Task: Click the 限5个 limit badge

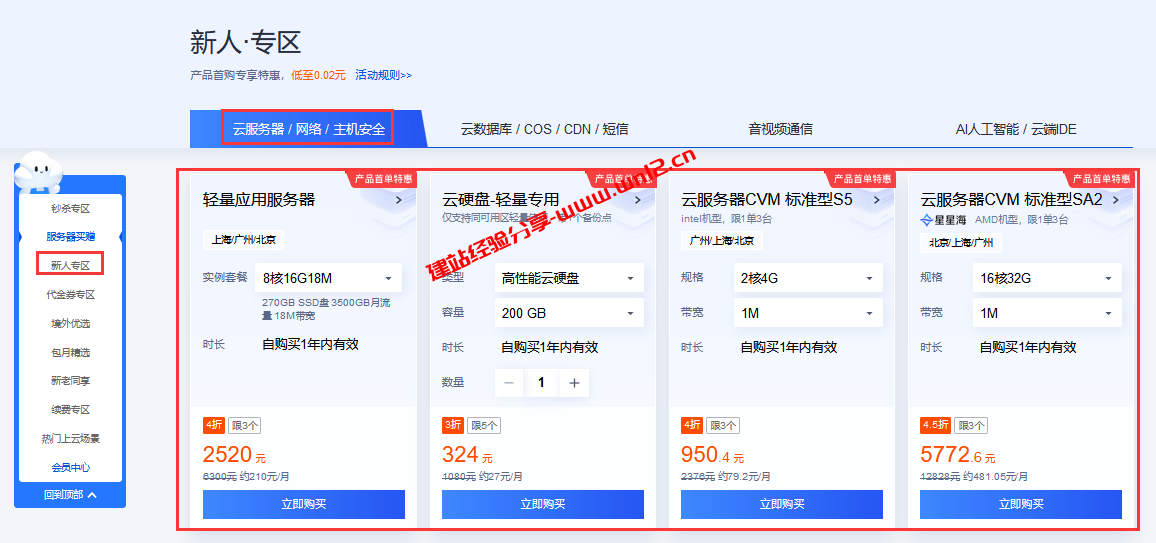Action: coord(484,425)
